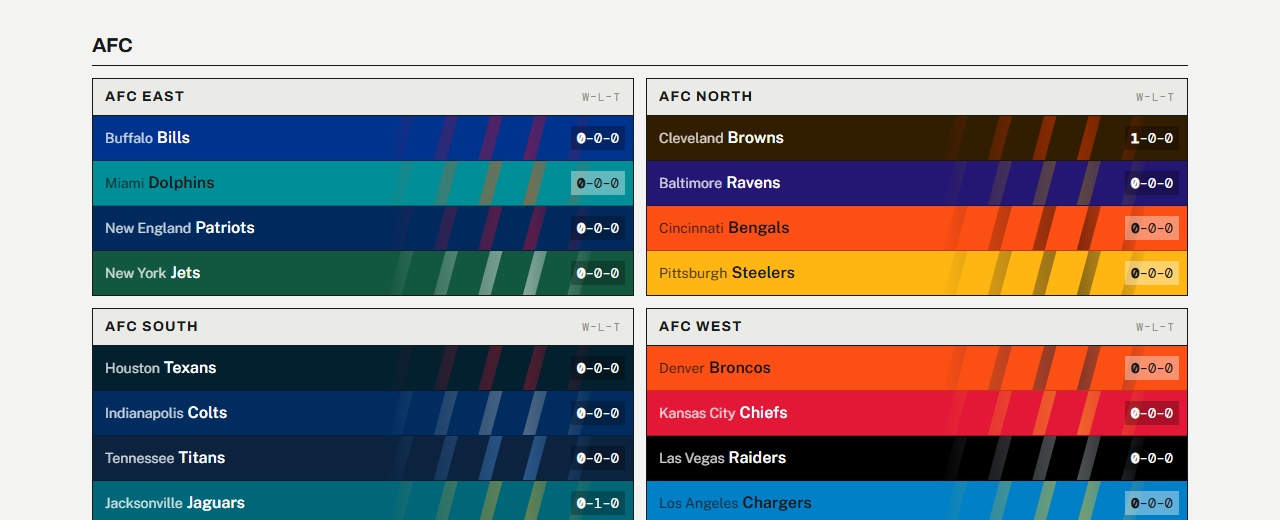Screen dimensions: 1280x520
Task: Choose the New York Jets row
Action: pyautogui.click(x=363, y=273)
